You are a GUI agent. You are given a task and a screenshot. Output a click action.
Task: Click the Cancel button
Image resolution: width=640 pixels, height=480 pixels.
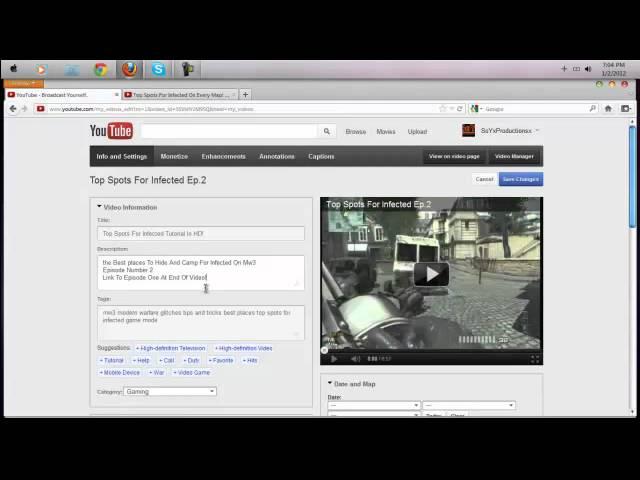tap(484, 179)
